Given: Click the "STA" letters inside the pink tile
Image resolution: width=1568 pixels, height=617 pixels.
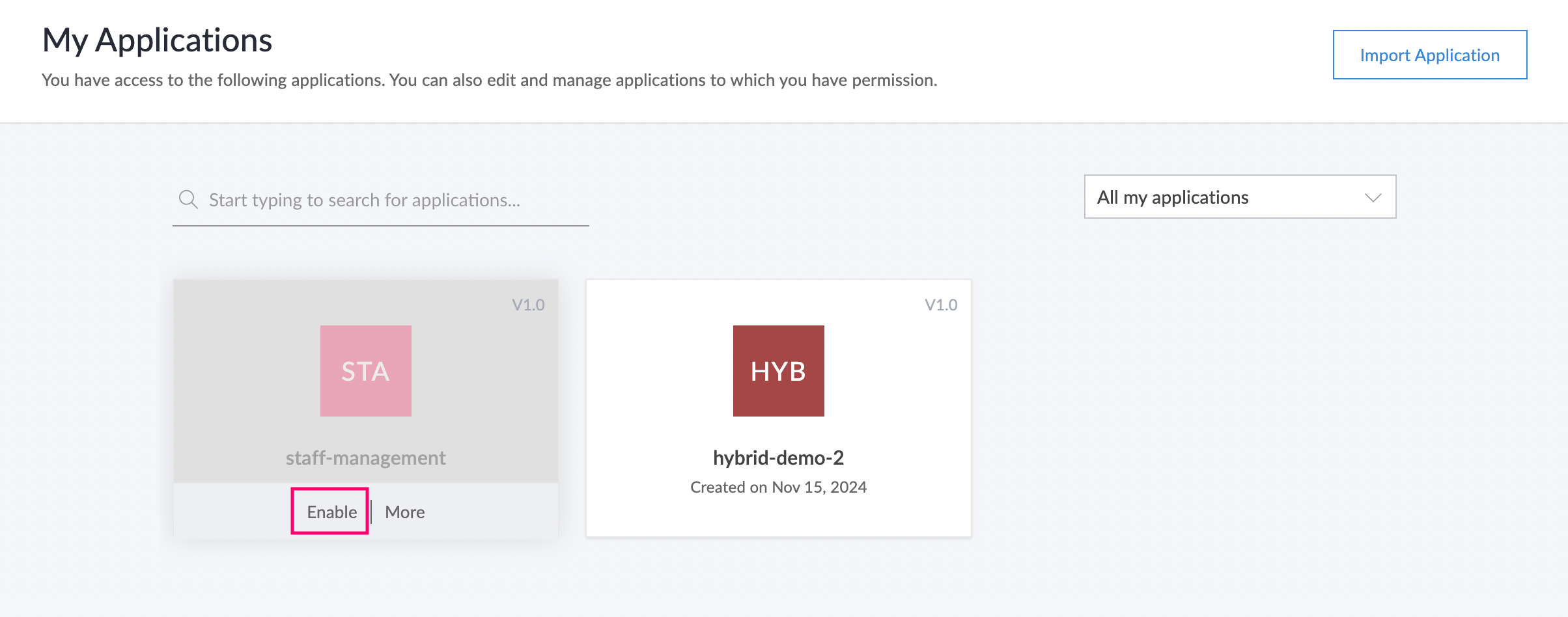Looking at the screenshot, I should pos(365,372).
